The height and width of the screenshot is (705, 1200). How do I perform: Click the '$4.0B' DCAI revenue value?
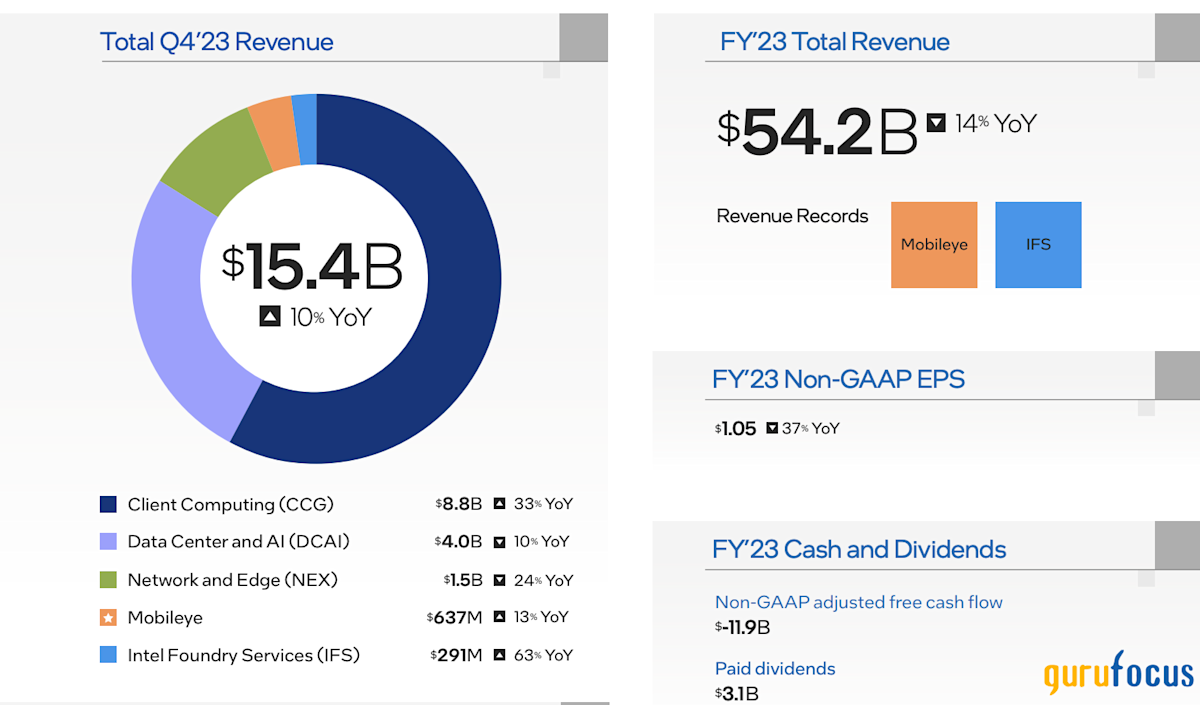[459, 542]
